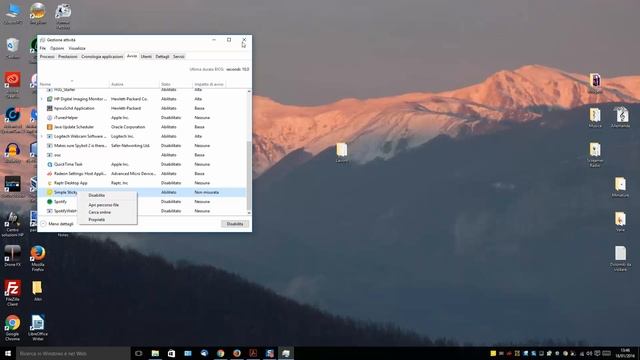The image size is (640, 360).
Task: Click the Disabilita button at bottom right
Action: pos(235,224)
